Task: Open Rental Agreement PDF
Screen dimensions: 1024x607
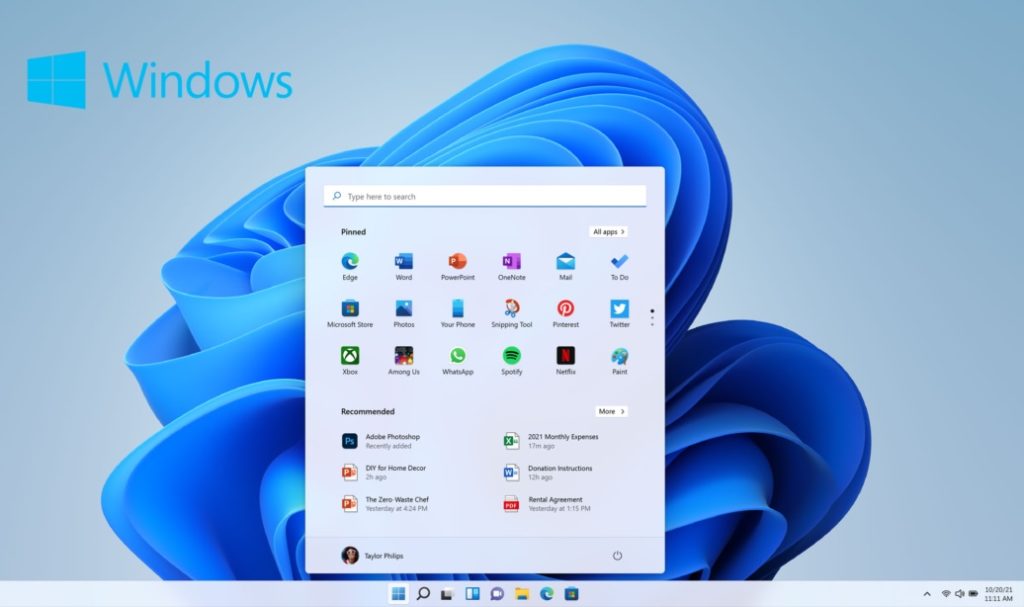Action: (547, 504)
